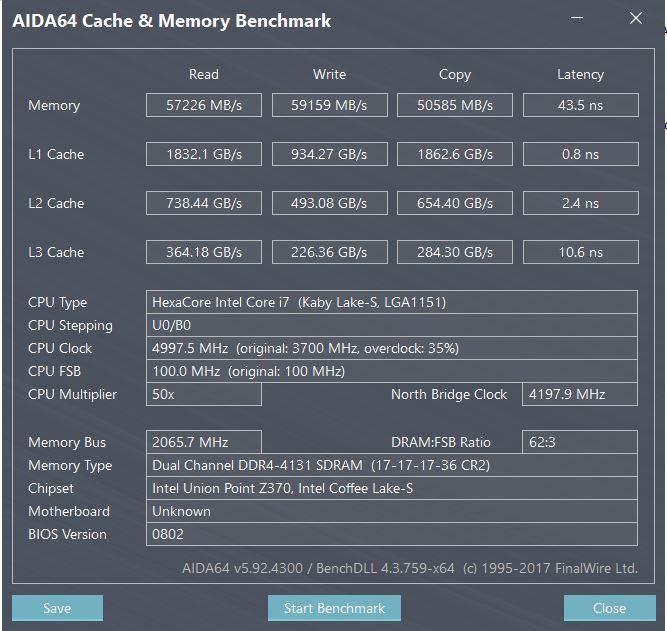Start the benchmark run
Image resolution: width=667 pixels, height=631 pixels.
tap(334, 608)
